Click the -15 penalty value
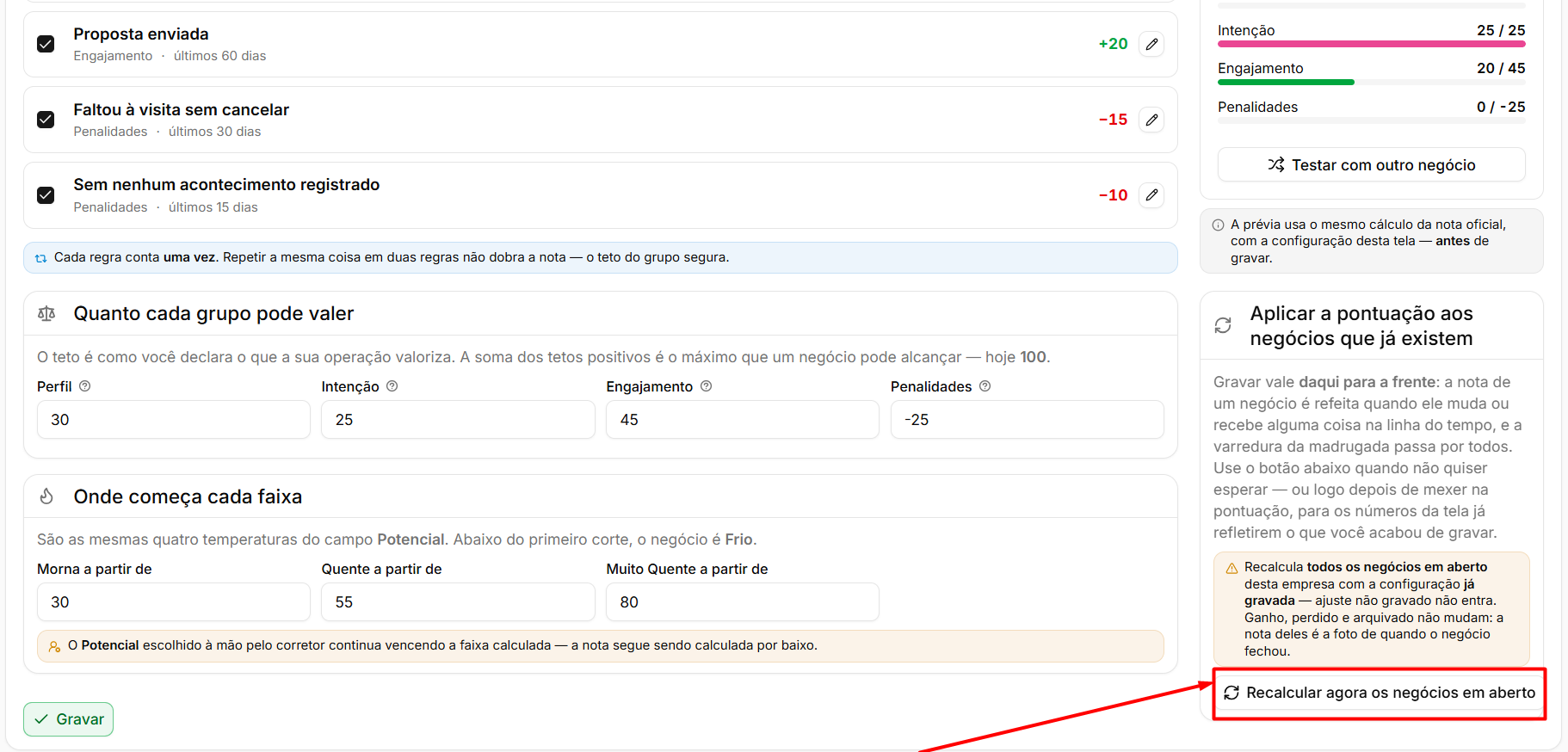1568x752 pixels. click(x=1113, y=120)
